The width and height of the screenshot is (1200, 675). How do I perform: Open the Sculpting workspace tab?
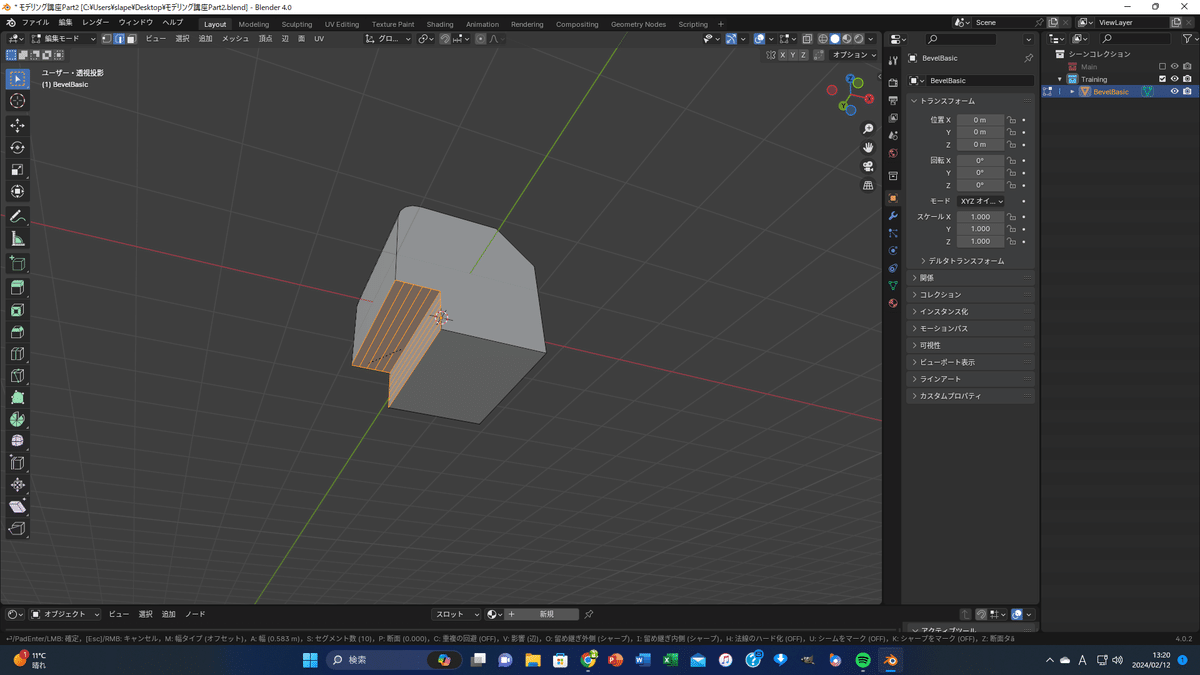tap(296, 24)
